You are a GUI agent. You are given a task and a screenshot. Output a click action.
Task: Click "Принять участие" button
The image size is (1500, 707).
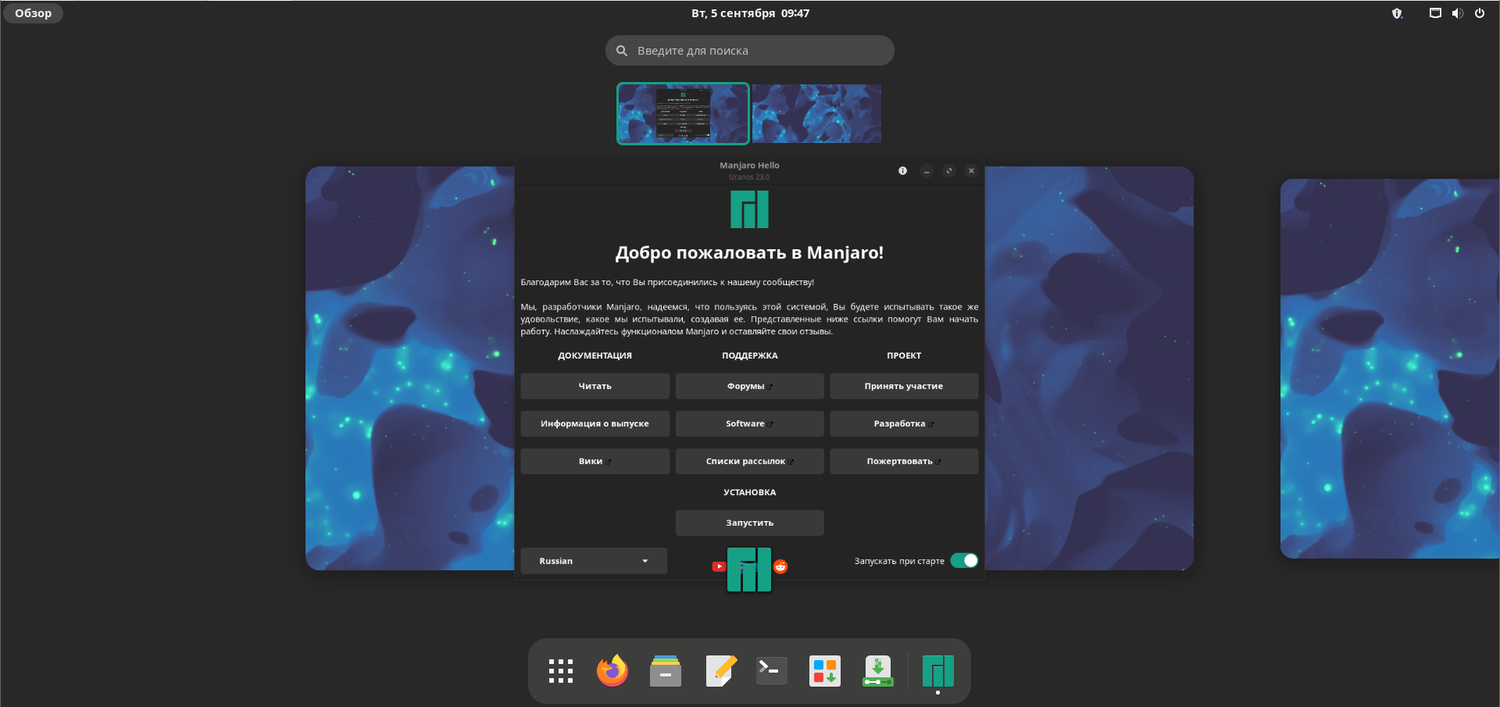(x=904, y=386)
